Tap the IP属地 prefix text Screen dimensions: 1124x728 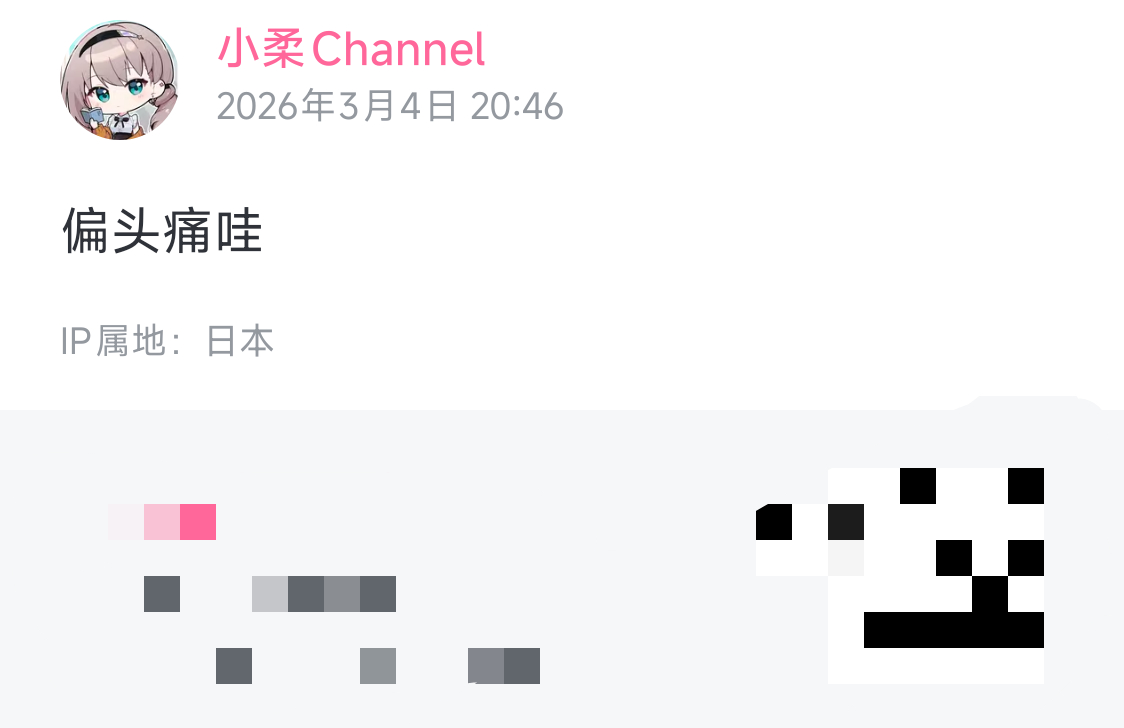pos(113,341)
